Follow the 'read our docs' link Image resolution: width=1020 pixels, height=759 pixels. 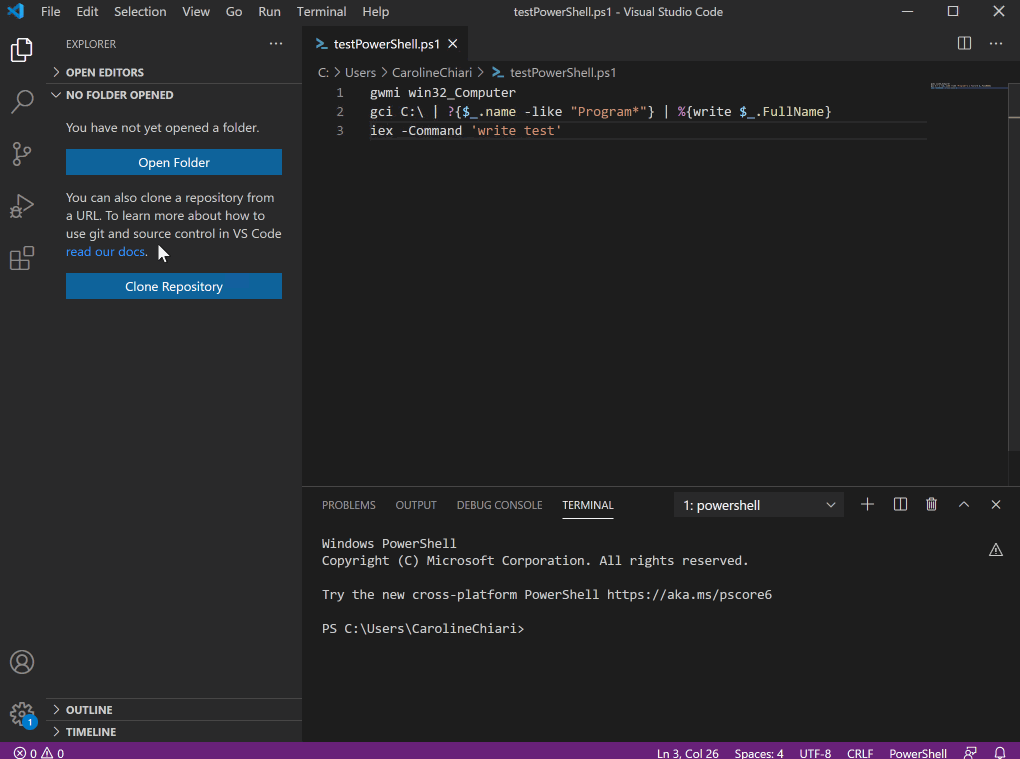(x=105, y=252)
